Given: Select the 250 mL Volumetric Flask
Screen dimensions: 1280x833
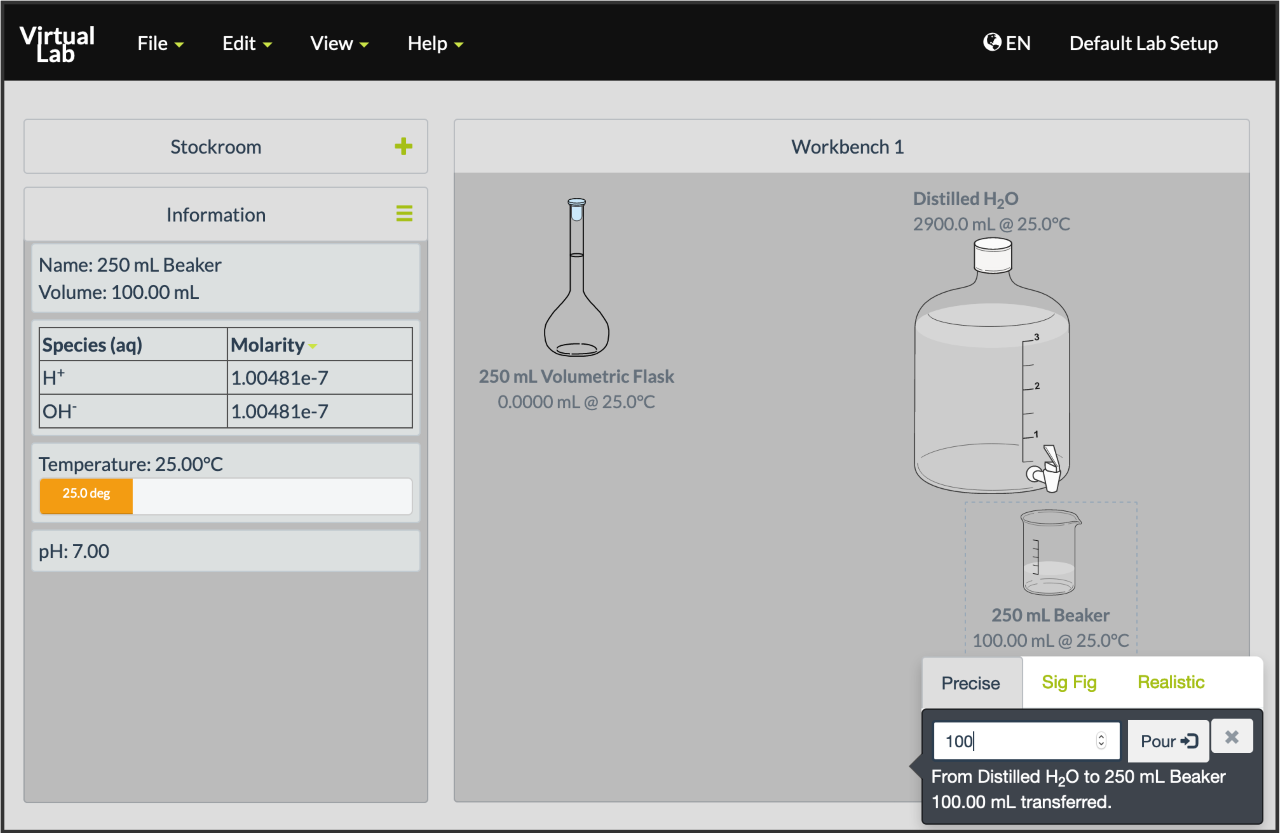Looking at the screenshot, I should click(576, 280).
